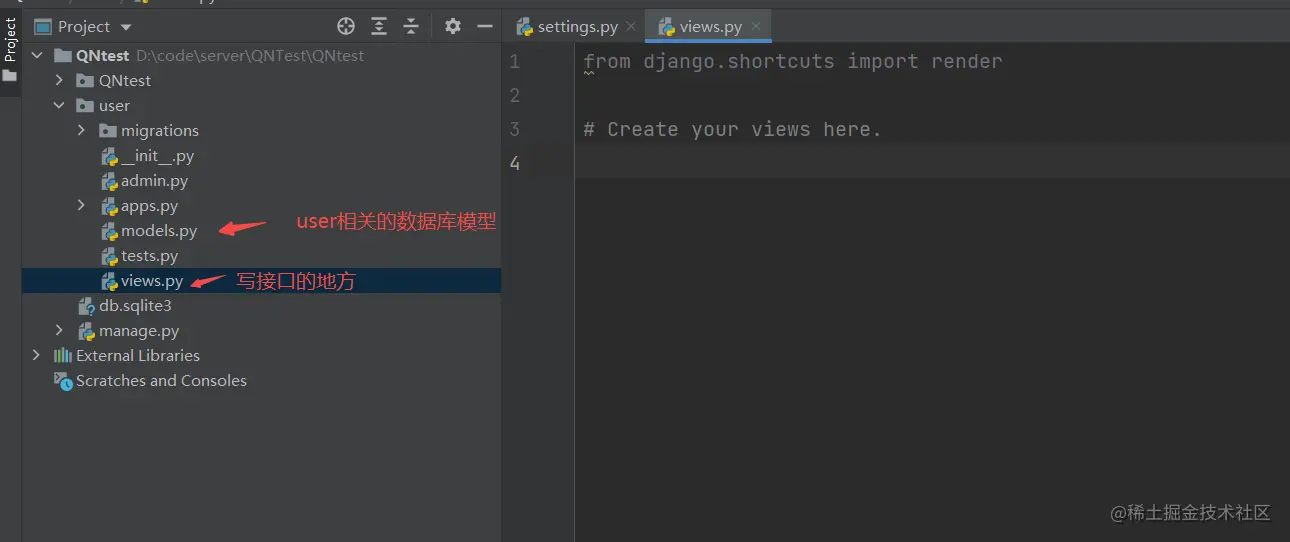
Task: Click the Scratches and Consoles icon
Action: tap(63, 381)
